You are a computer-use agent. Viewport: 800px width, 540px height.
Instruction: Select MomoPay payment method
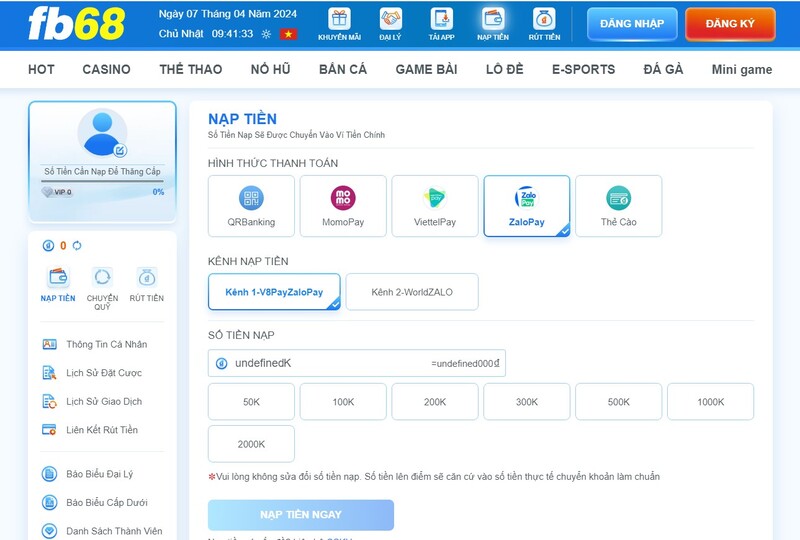343,206
